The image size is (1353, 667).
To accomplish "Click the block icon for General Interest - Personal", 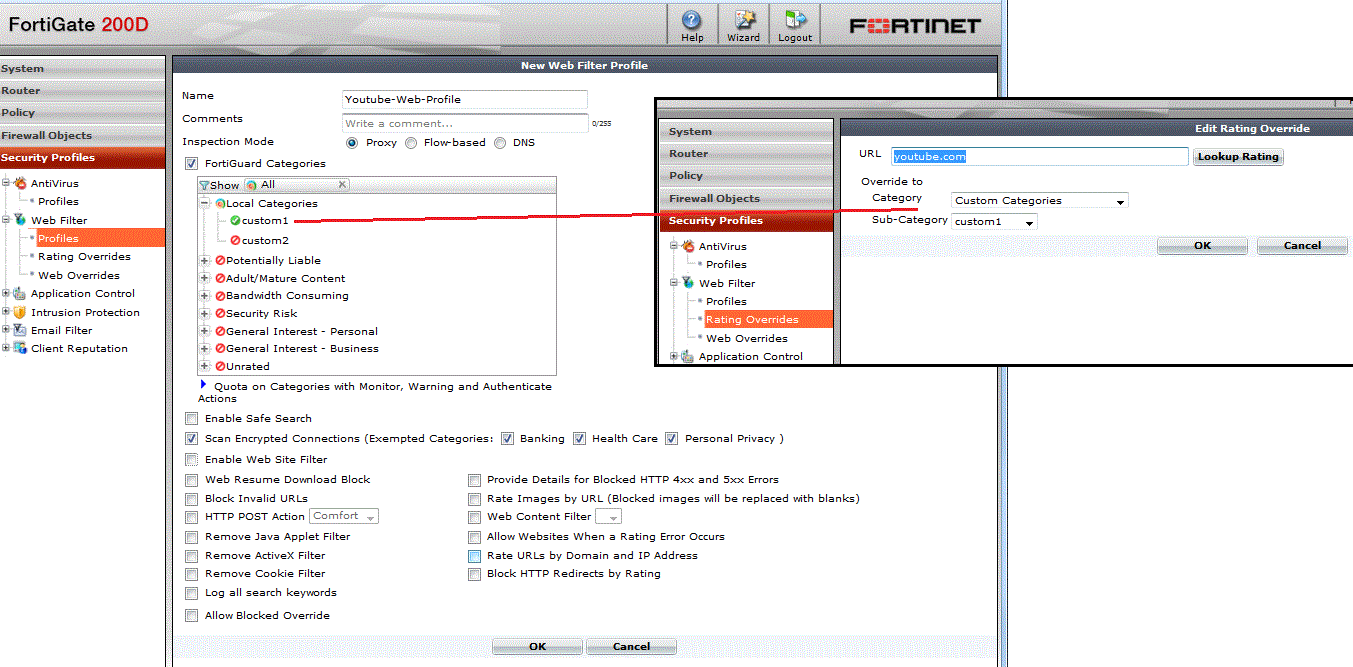I will click(219, 331).
